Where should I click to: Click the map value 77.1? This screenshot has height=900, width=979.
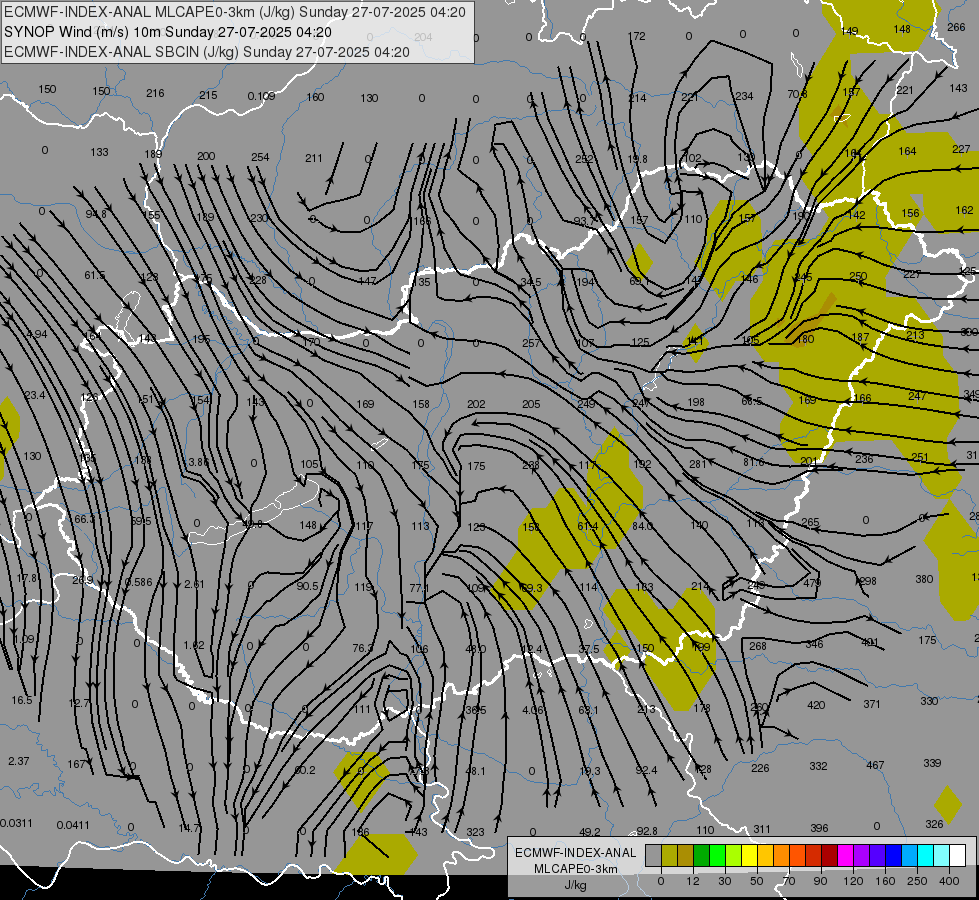tap(420, 588)
